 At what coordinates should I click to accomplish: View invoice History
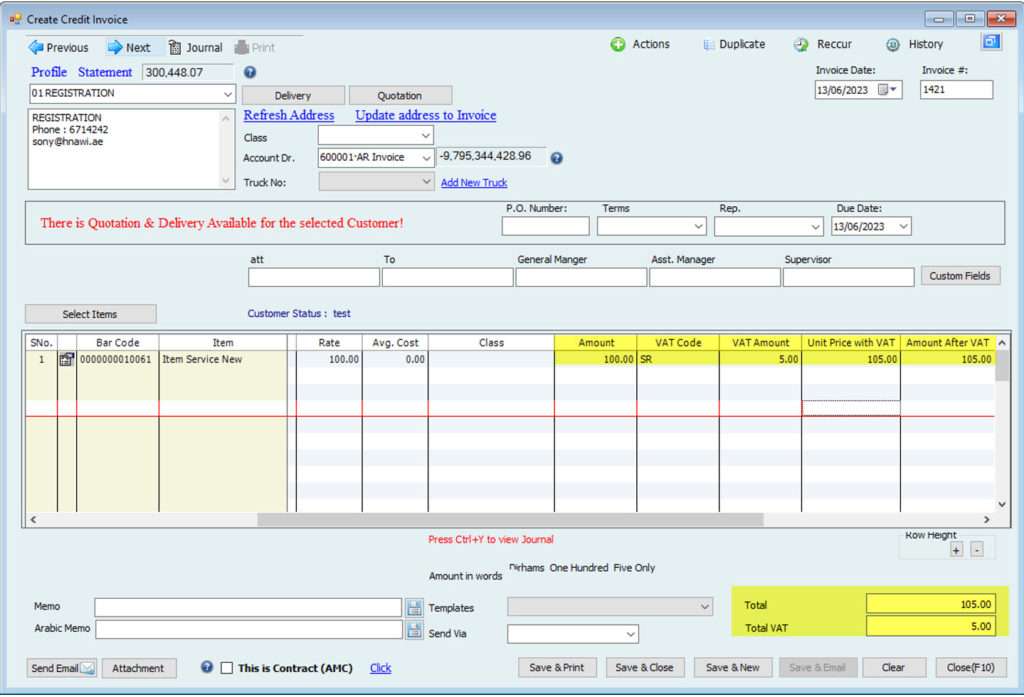(x=914, y=44)
